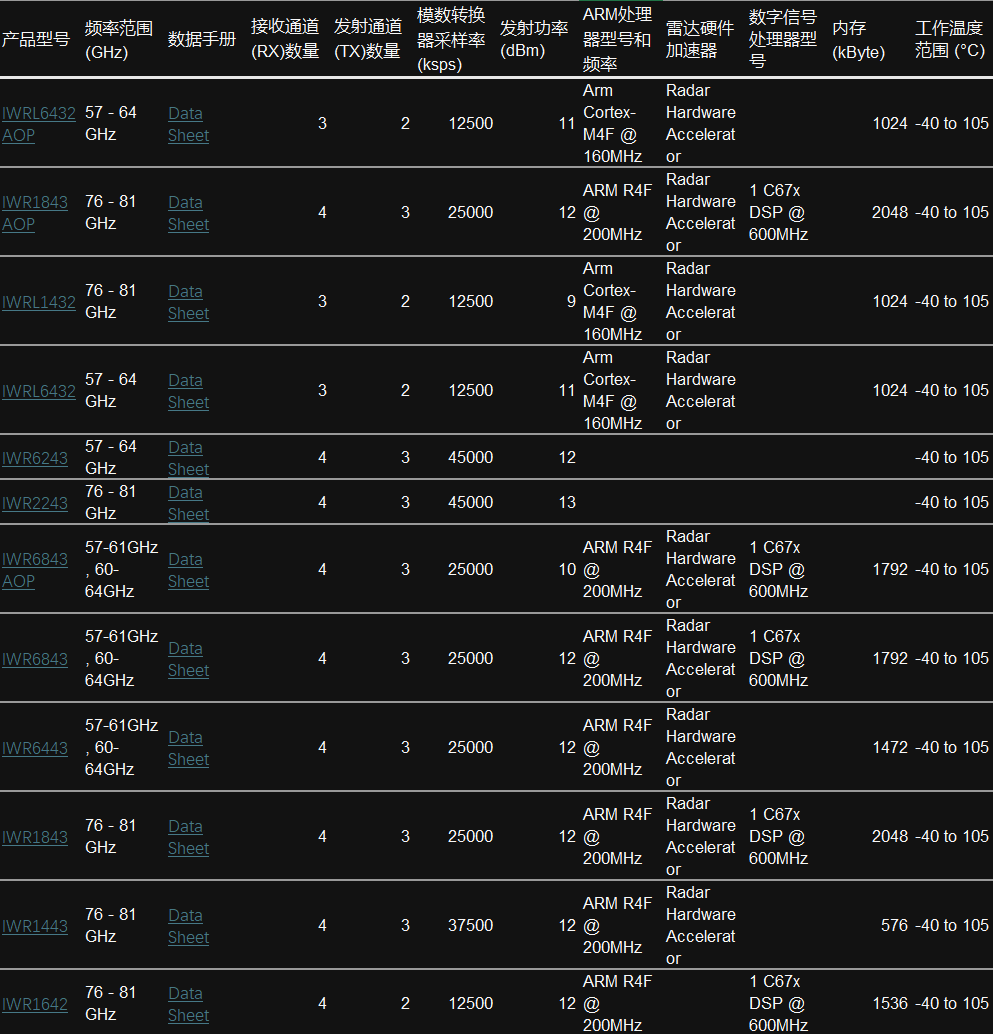Select the 13 dBm power for IWR2243
This screenshot has height=1034, width=993.
[567, 502]
